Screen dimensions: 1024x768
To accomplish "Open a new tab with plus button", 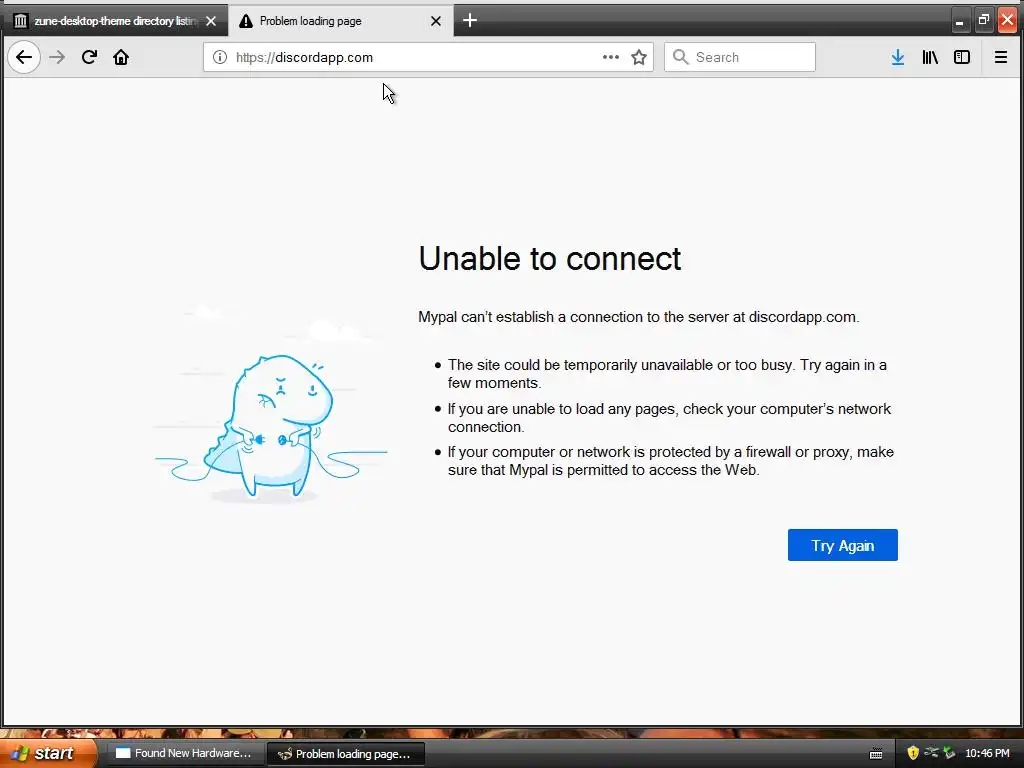I will pyautogui.click(x=470, y=21).
